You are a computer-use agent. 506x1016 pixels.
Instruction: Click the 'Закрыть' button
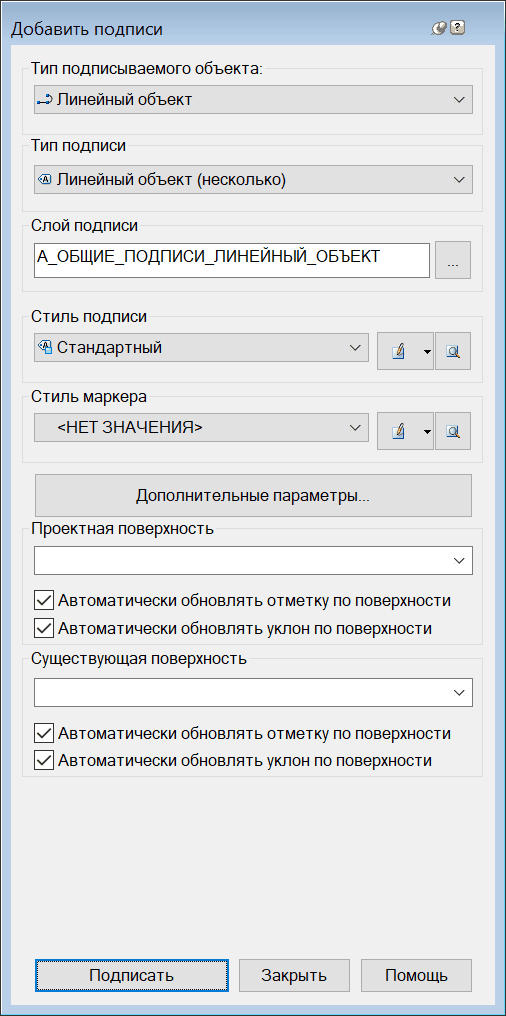click(294, 975)
